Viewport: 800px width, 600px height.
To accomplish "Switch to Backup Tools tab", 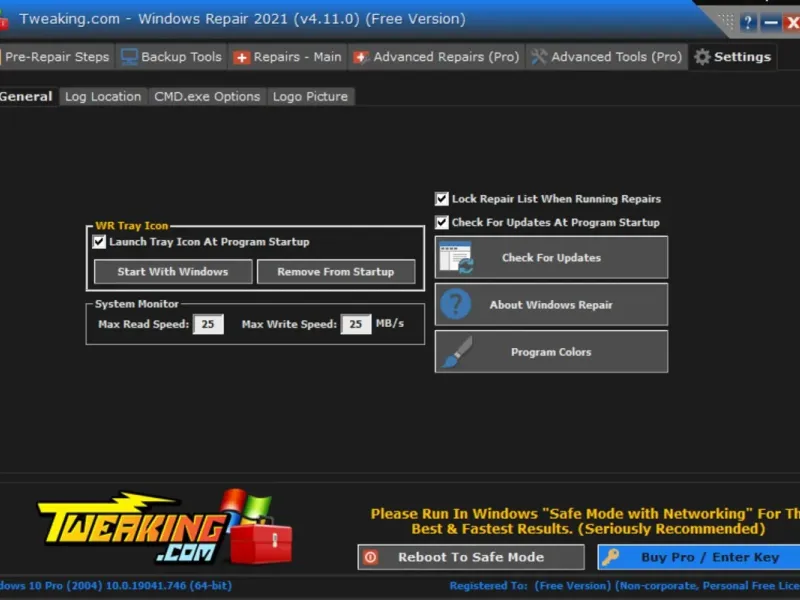I will [171, 57].
